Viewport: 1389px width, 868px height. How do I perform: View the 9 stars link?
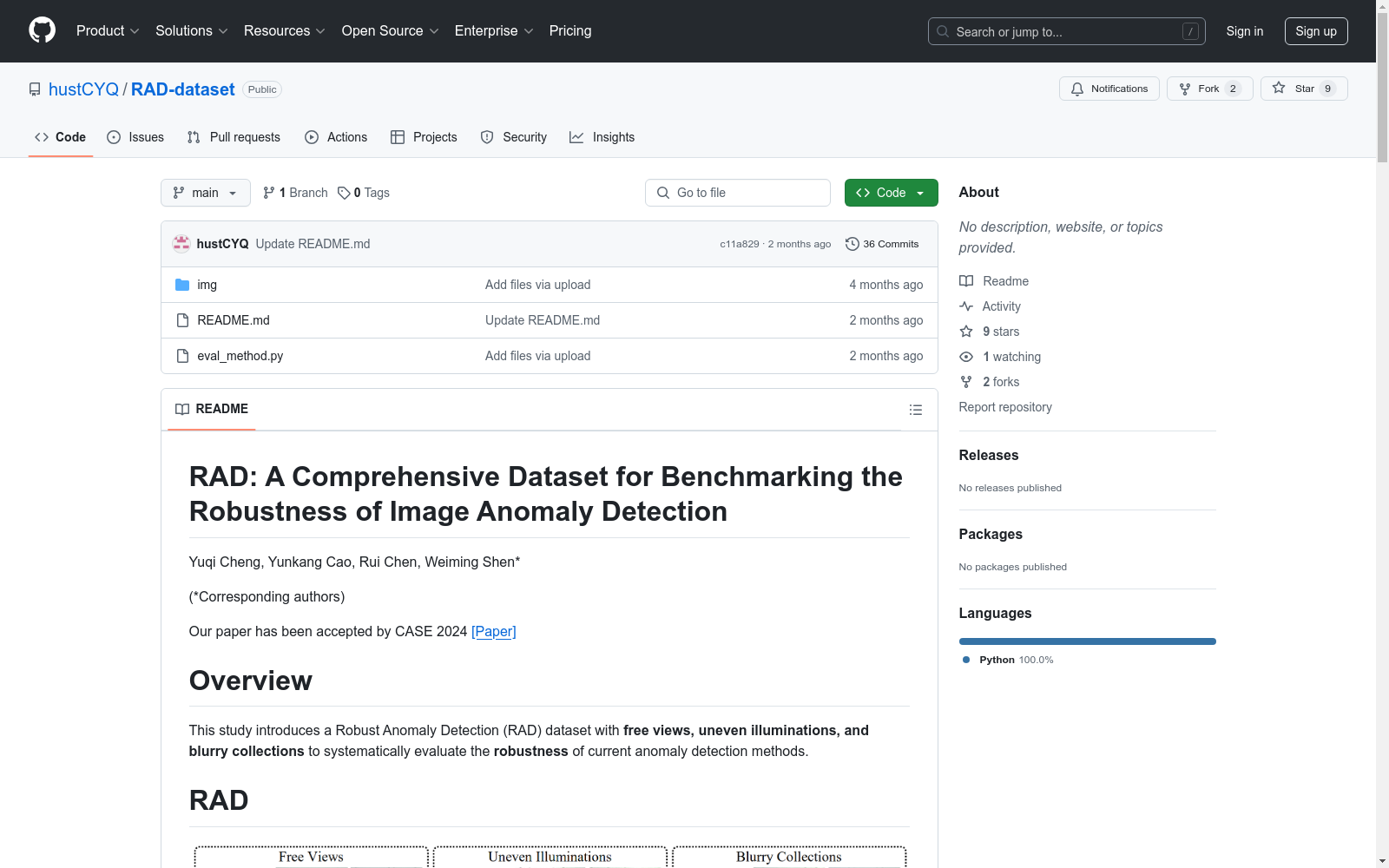click(x=990, y=332)
